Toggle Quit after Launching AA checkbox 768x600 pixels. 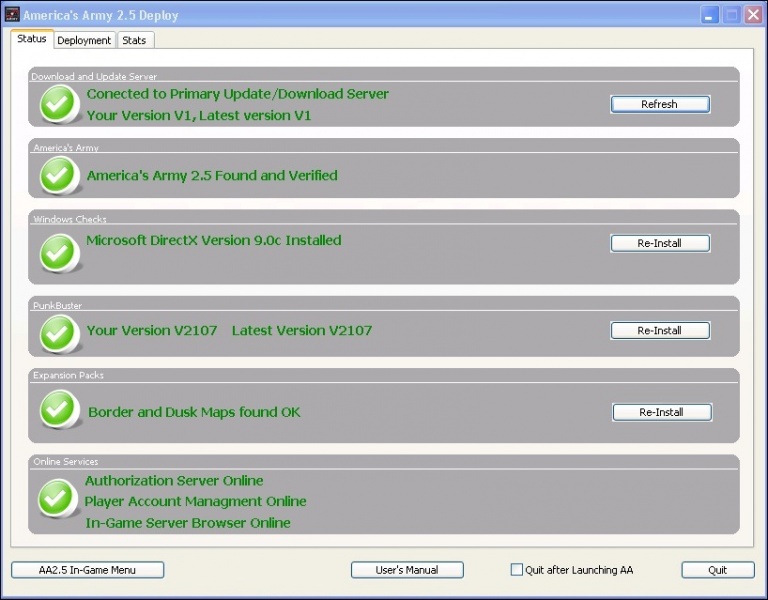516,570
